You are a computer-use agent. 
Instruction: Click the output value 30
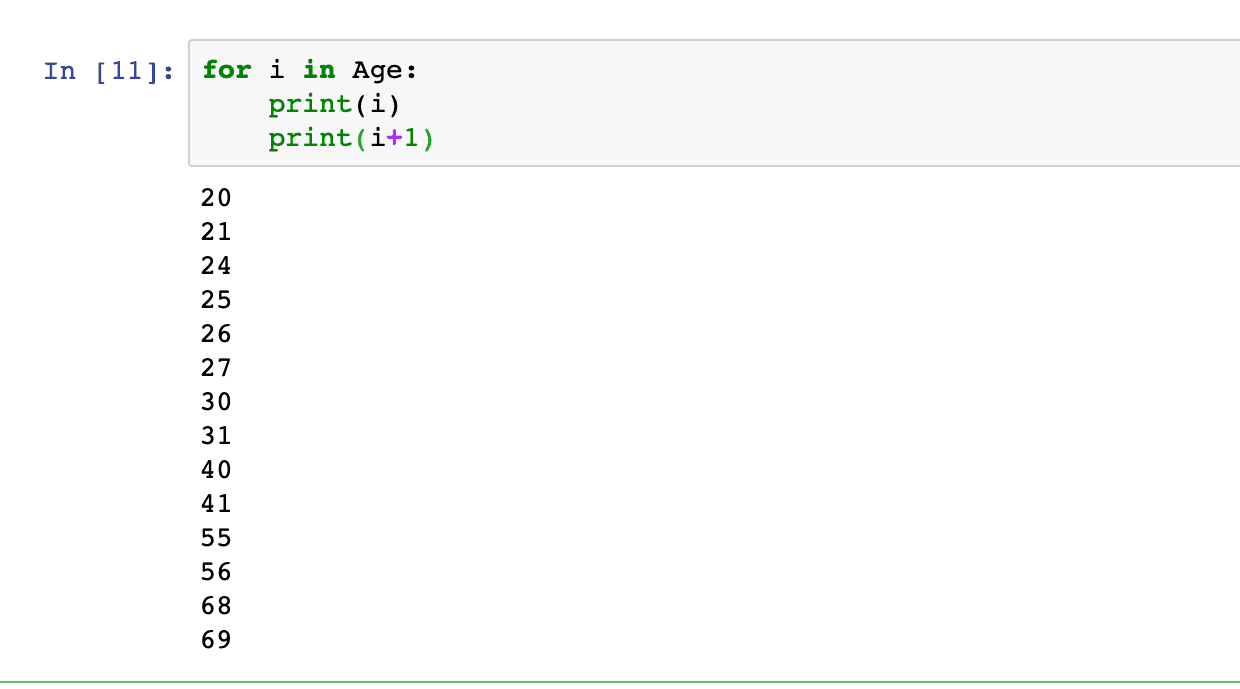coord(216,402)
